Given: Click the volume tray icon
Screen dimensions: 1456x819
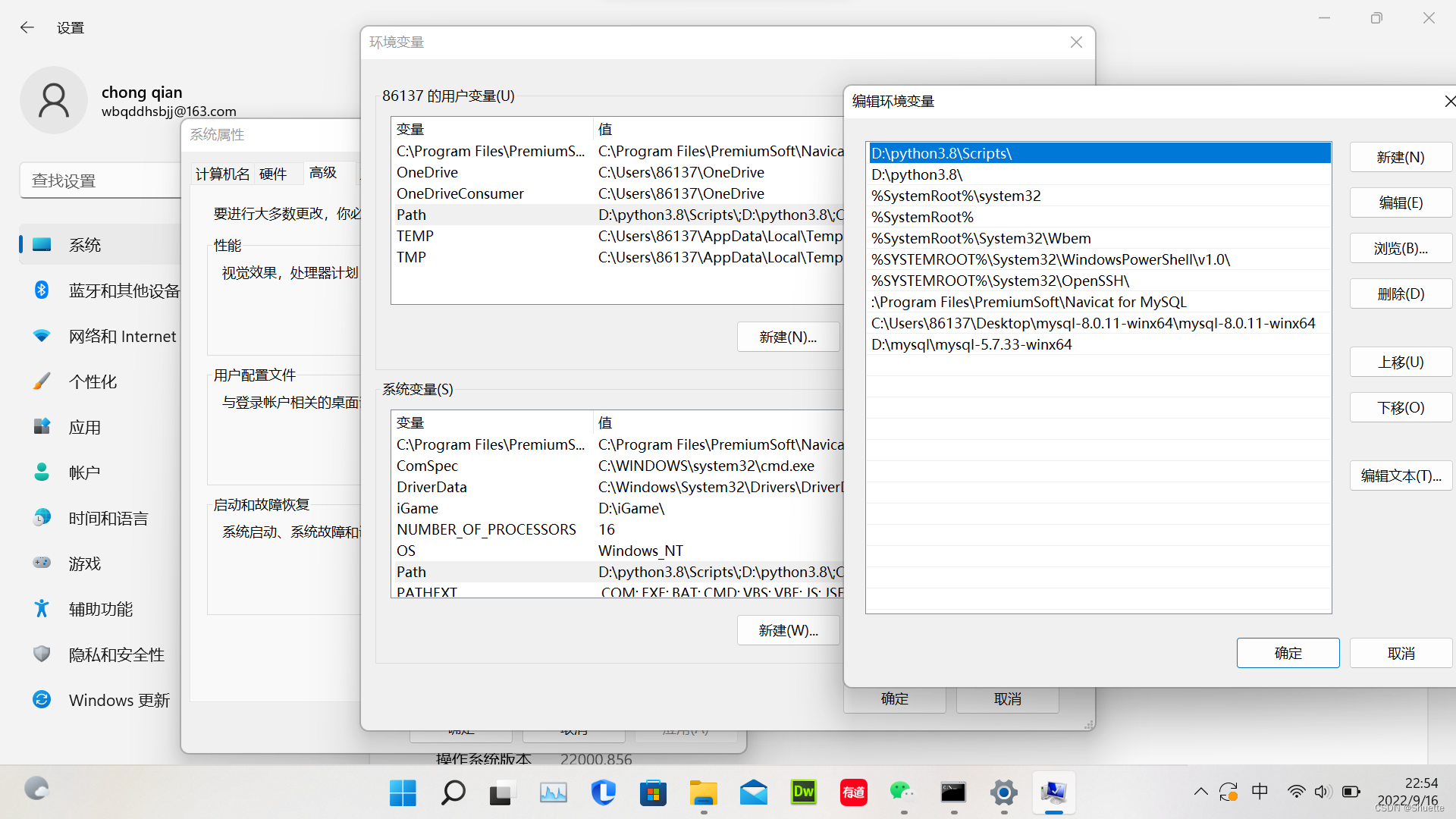Looking at the screenshot, I should point(1323,792).
